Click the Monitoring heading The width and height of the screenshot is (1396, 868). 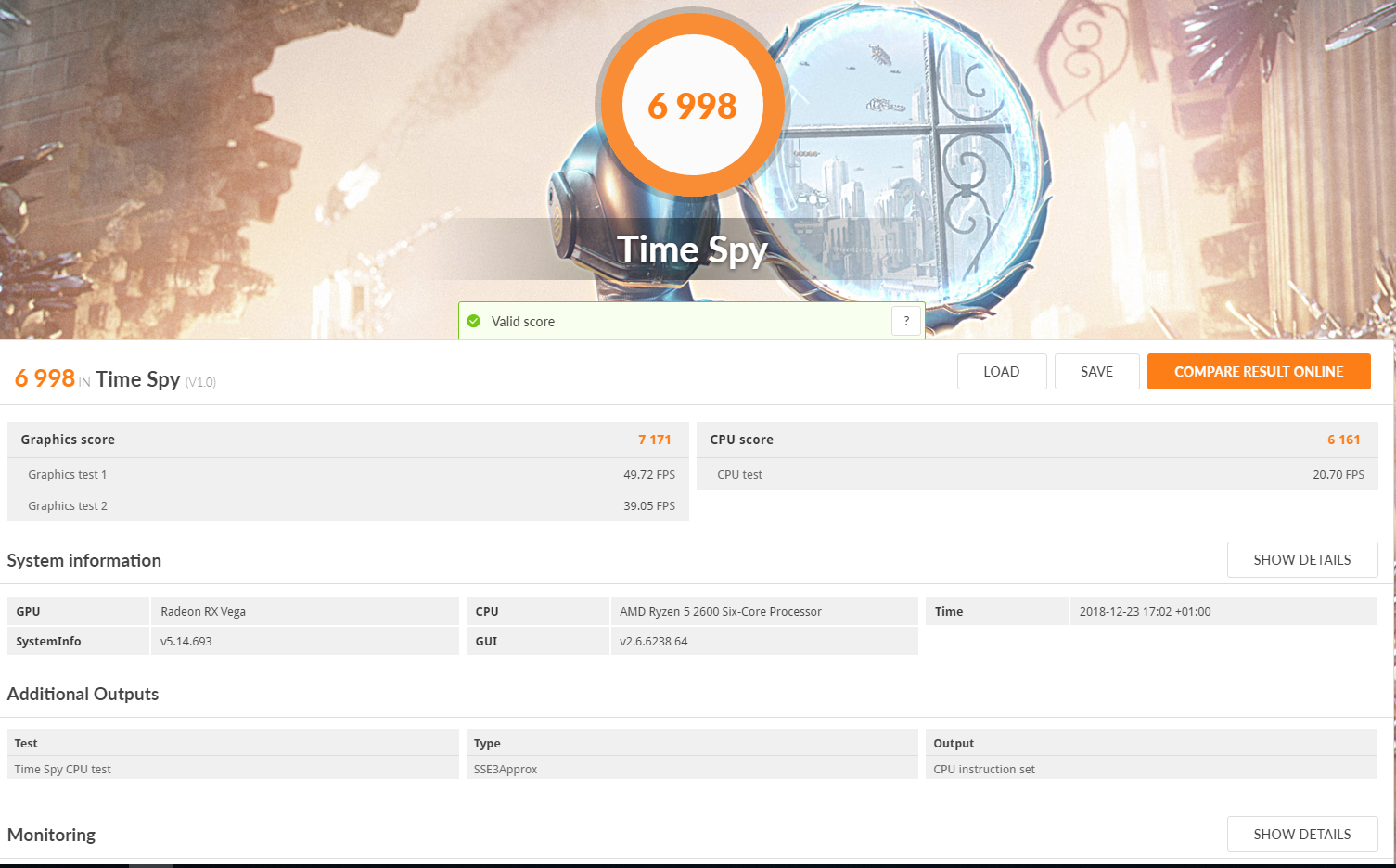click(x=51, y=835)
